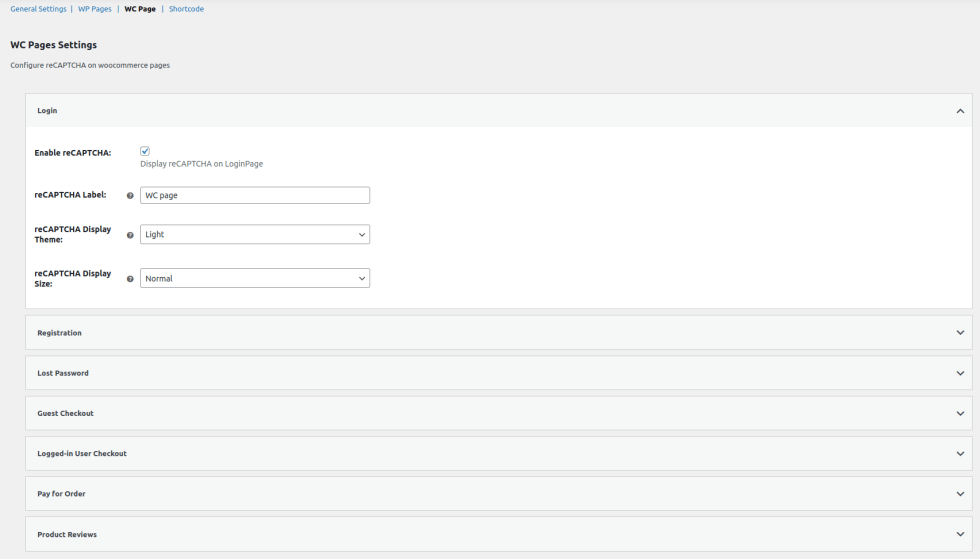Click help icon beside reCAPTCHA Label
The height and width of the screenshot is (559, 980).
(x=130, y=196)
